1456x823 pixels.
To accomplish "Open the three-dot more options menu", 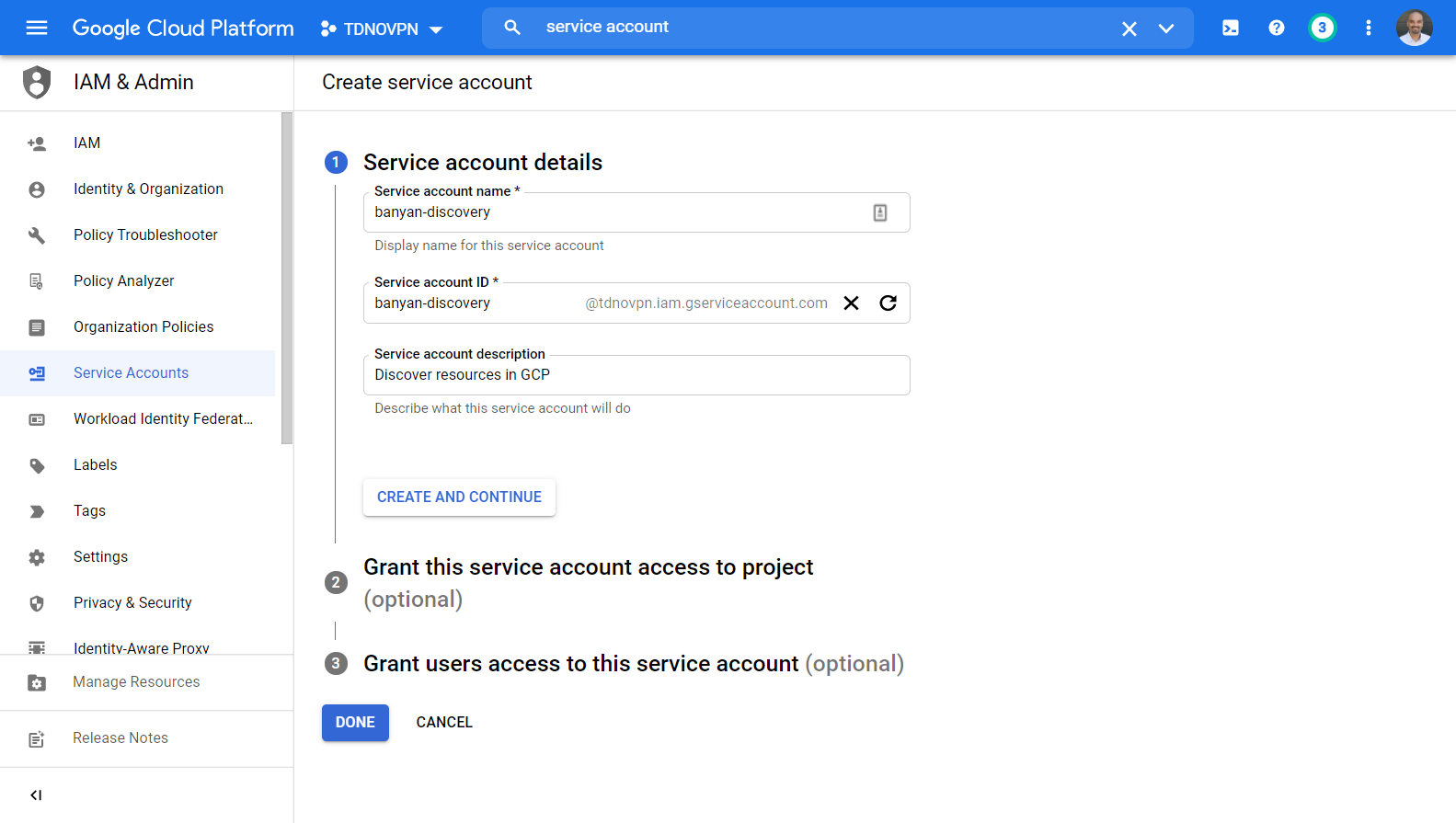I will (1368, 28).
